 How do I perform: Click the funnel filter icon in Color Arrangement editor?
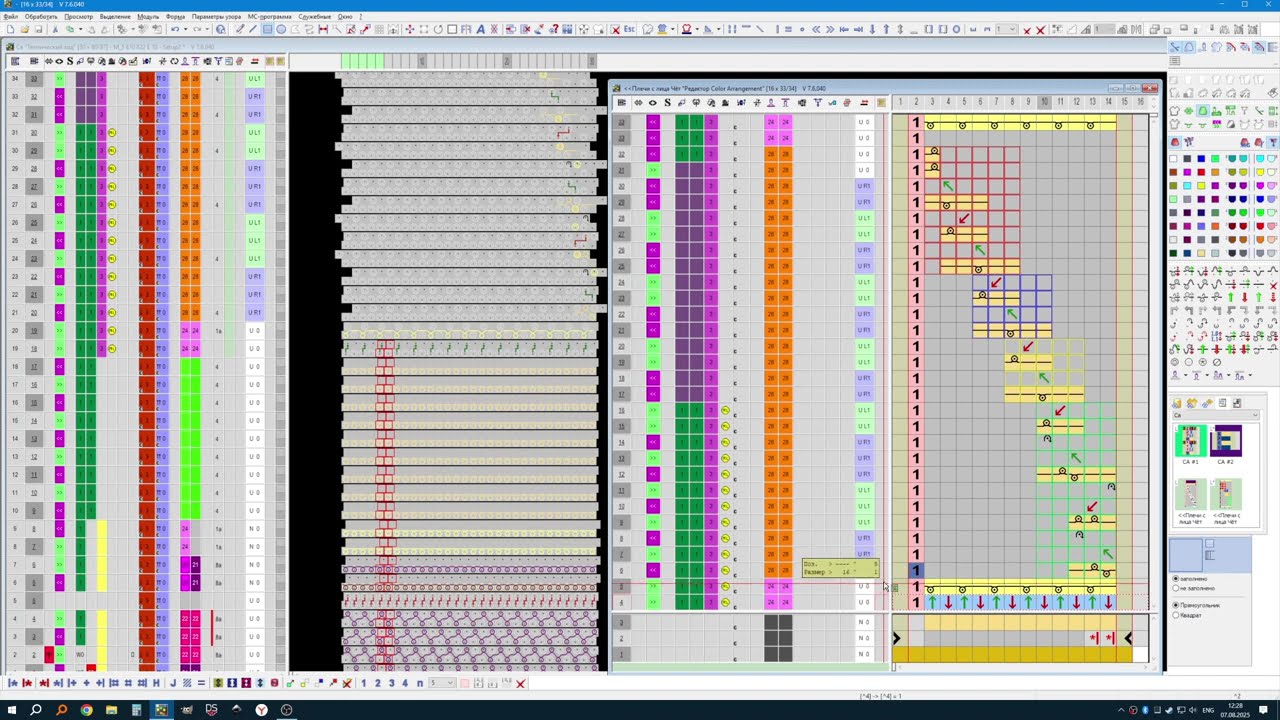[x=817, y=102]
